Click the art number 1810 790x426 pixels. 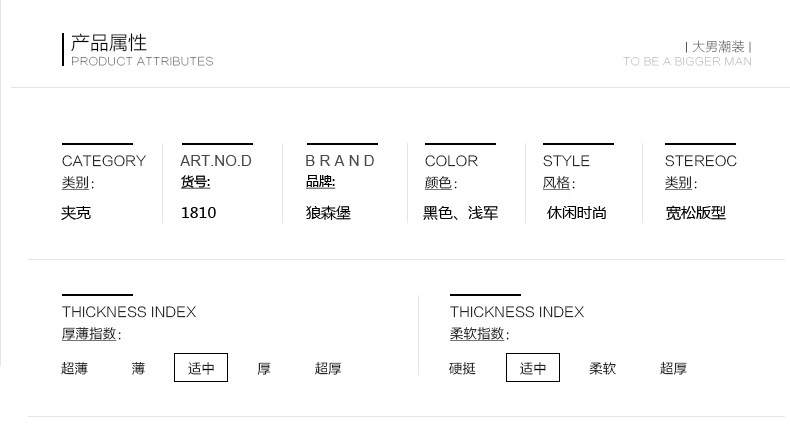(198, 213)
